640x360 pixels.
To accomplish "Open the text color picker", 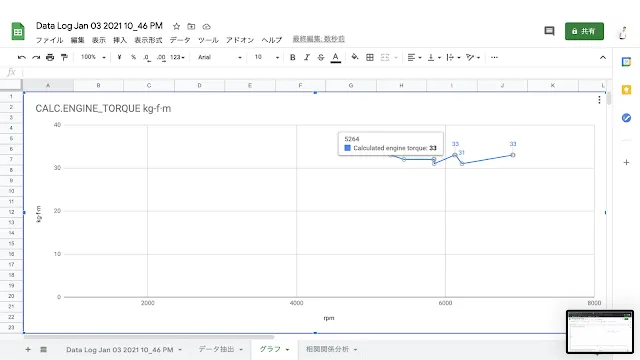I will point(336,58).
